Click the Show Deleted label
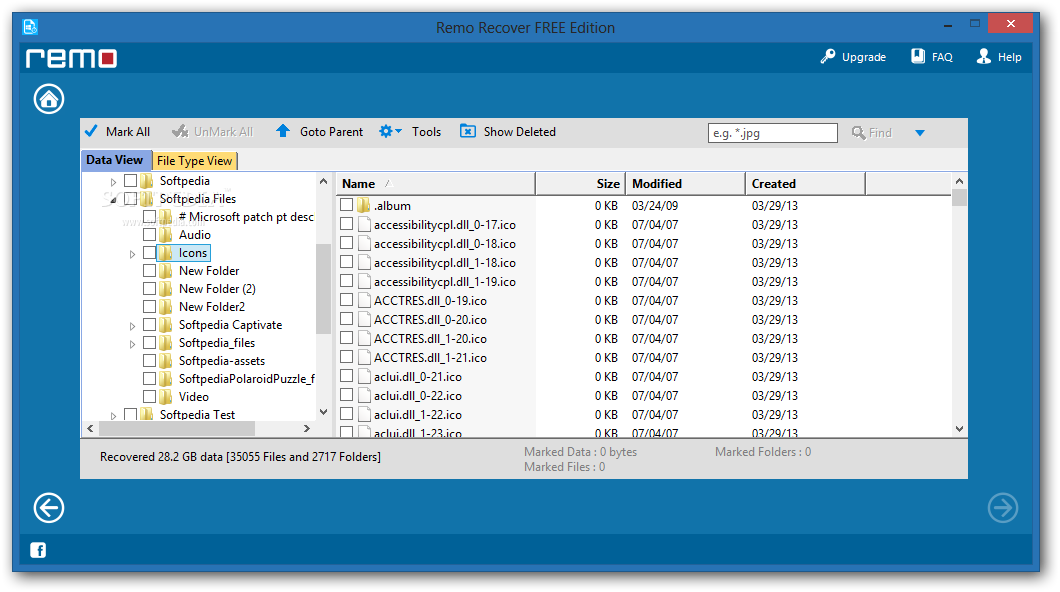This screenshot has height=592, width=1060. click(x=519, y=132)
